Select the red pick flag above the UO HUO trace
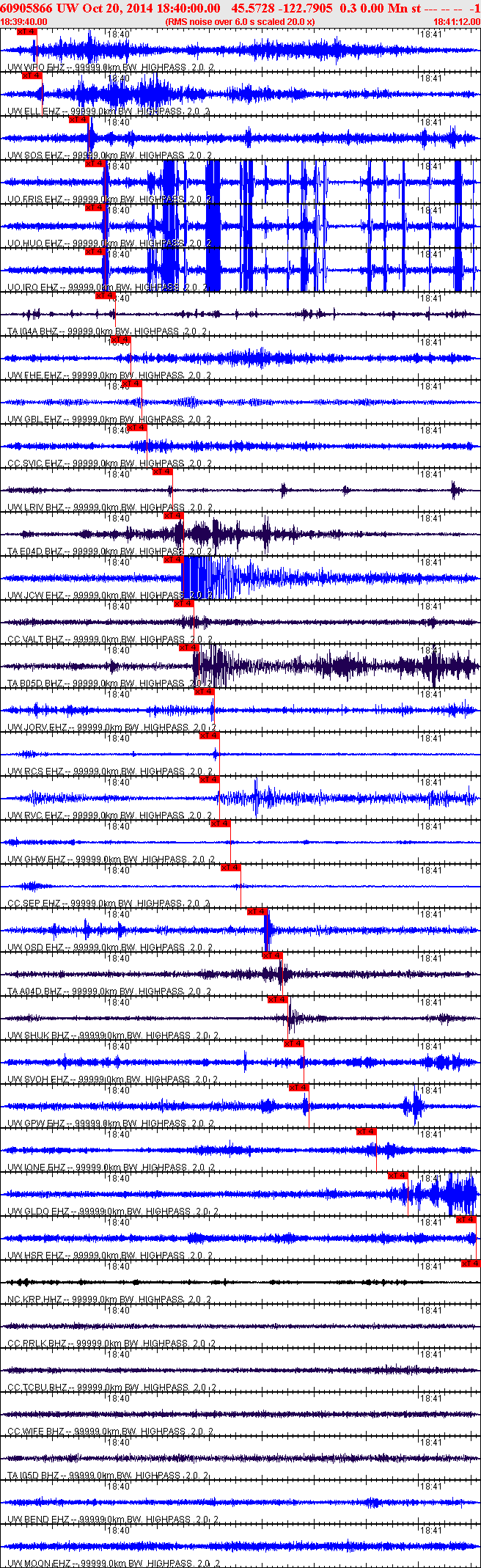The width and height of the screenshot is (481, 1568). (95, 208)
